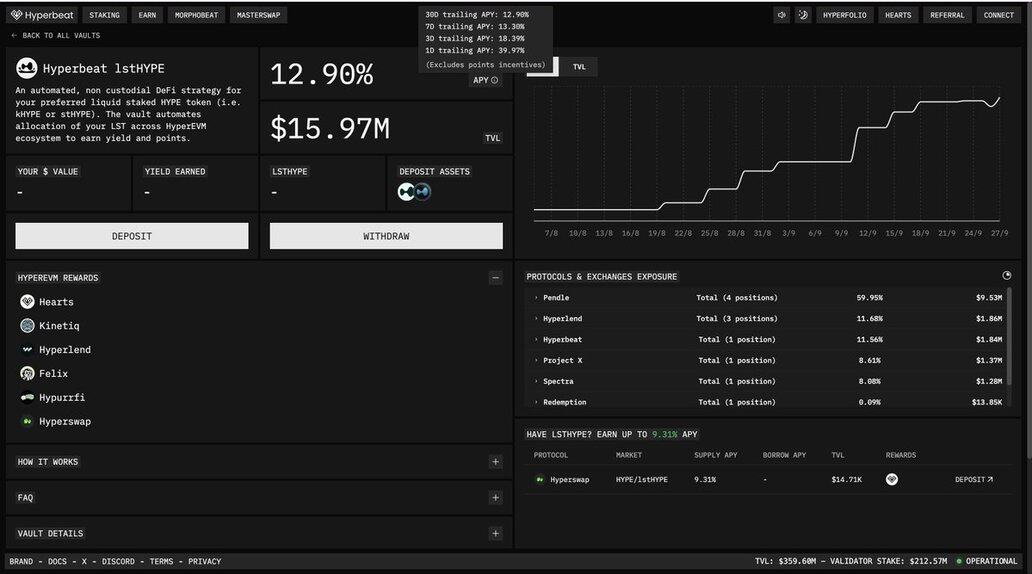Viewport: 1032px width, 574px height.
Task: Collapse the HyperEVM Rewards section
Action: coord(496,278)
